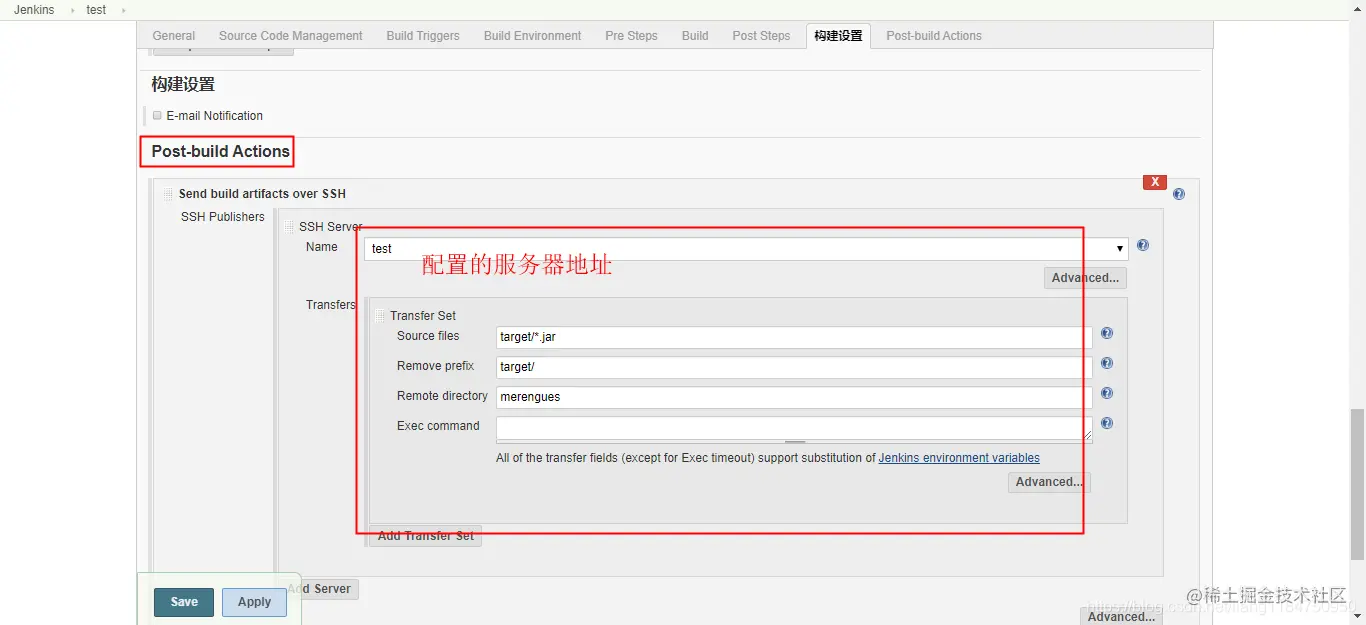Click Advanced button under SSH Server name
This screenshot has width=1366, height=625.
pyautogui.click(x=1086, y=278)
